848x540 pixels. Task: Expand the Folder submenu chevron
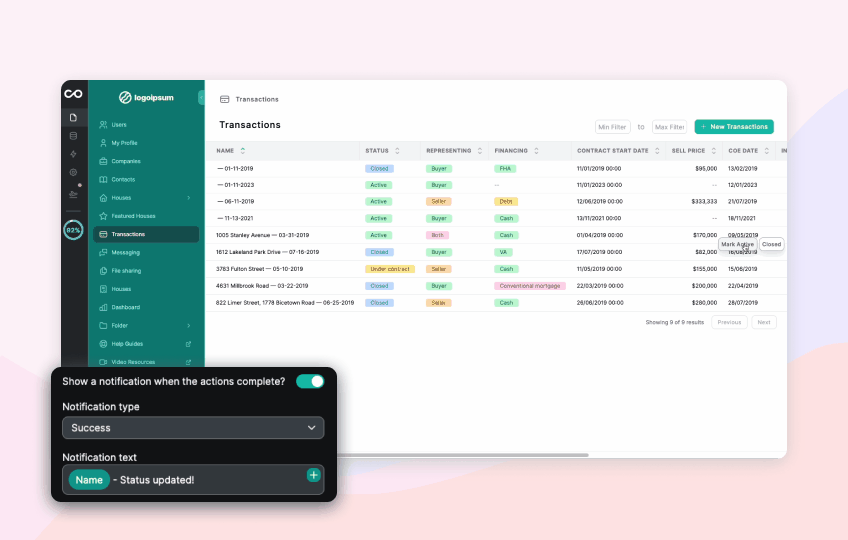pyautogui.click(x=189, y=326)
